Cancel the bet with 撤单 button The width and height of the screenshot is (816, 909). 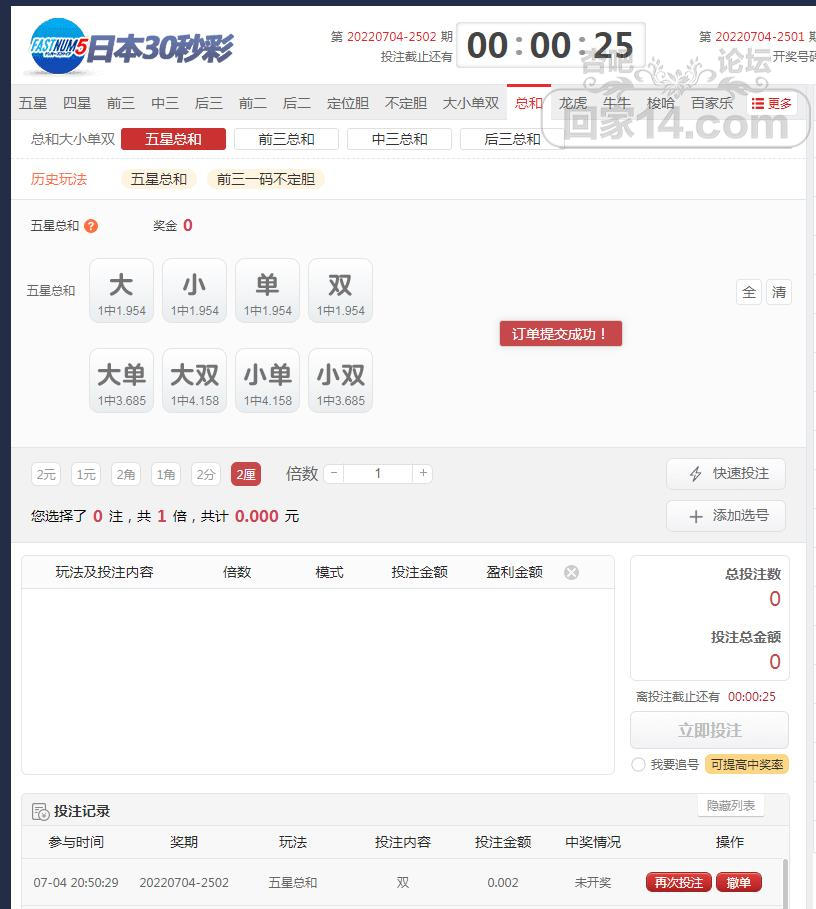739,883
